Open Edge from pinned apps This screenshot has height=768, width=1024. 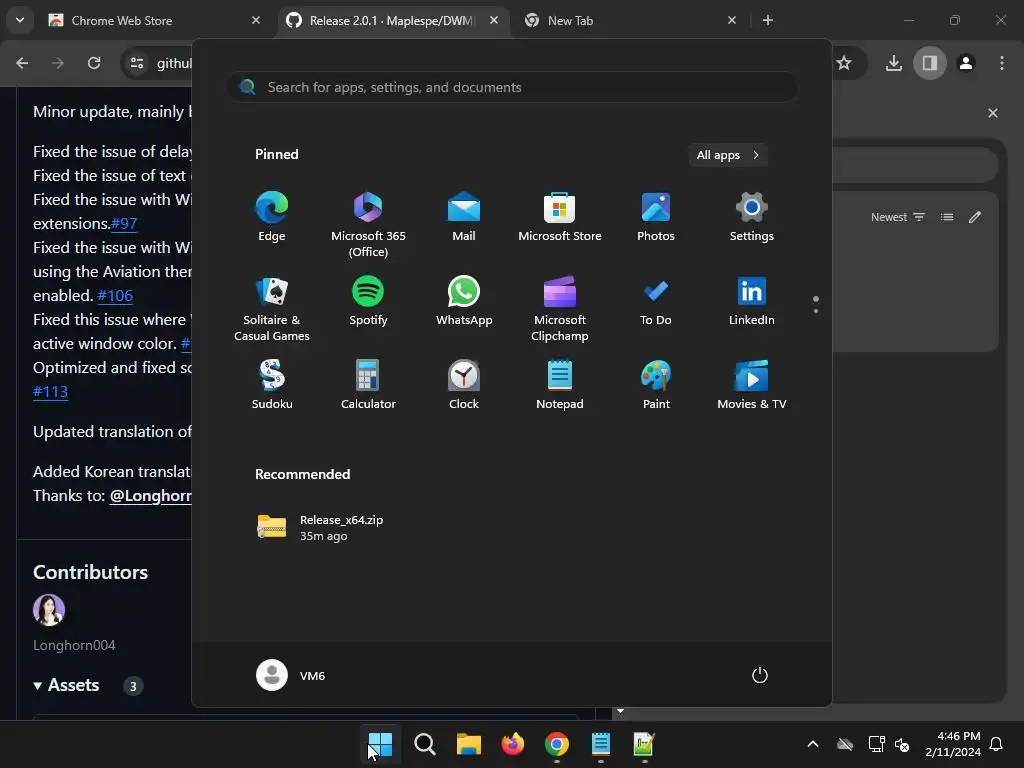pyautogui.click(x=272, y=217)
